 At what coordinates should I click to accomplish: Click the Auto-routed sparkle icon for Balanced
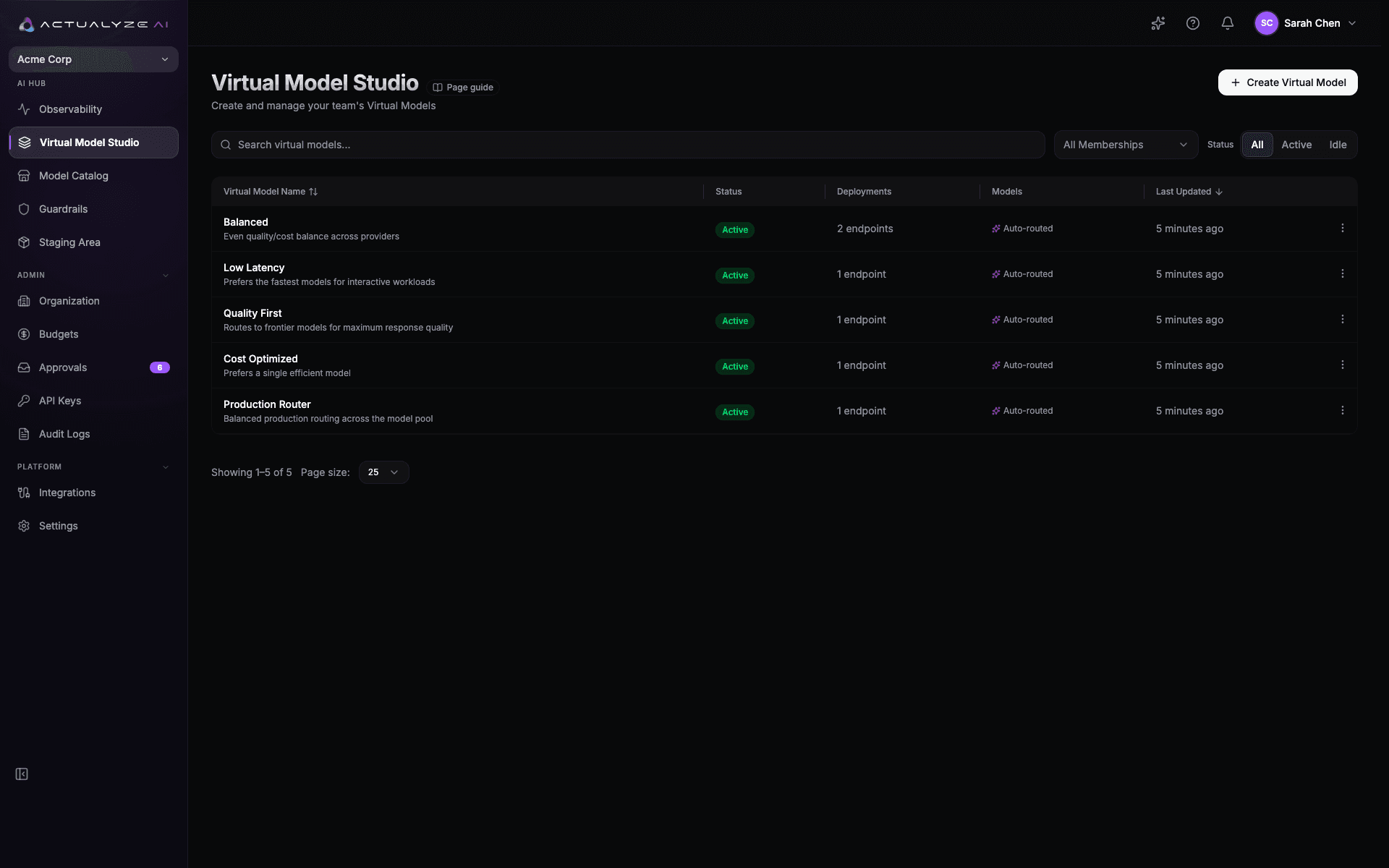click(996, 229)
